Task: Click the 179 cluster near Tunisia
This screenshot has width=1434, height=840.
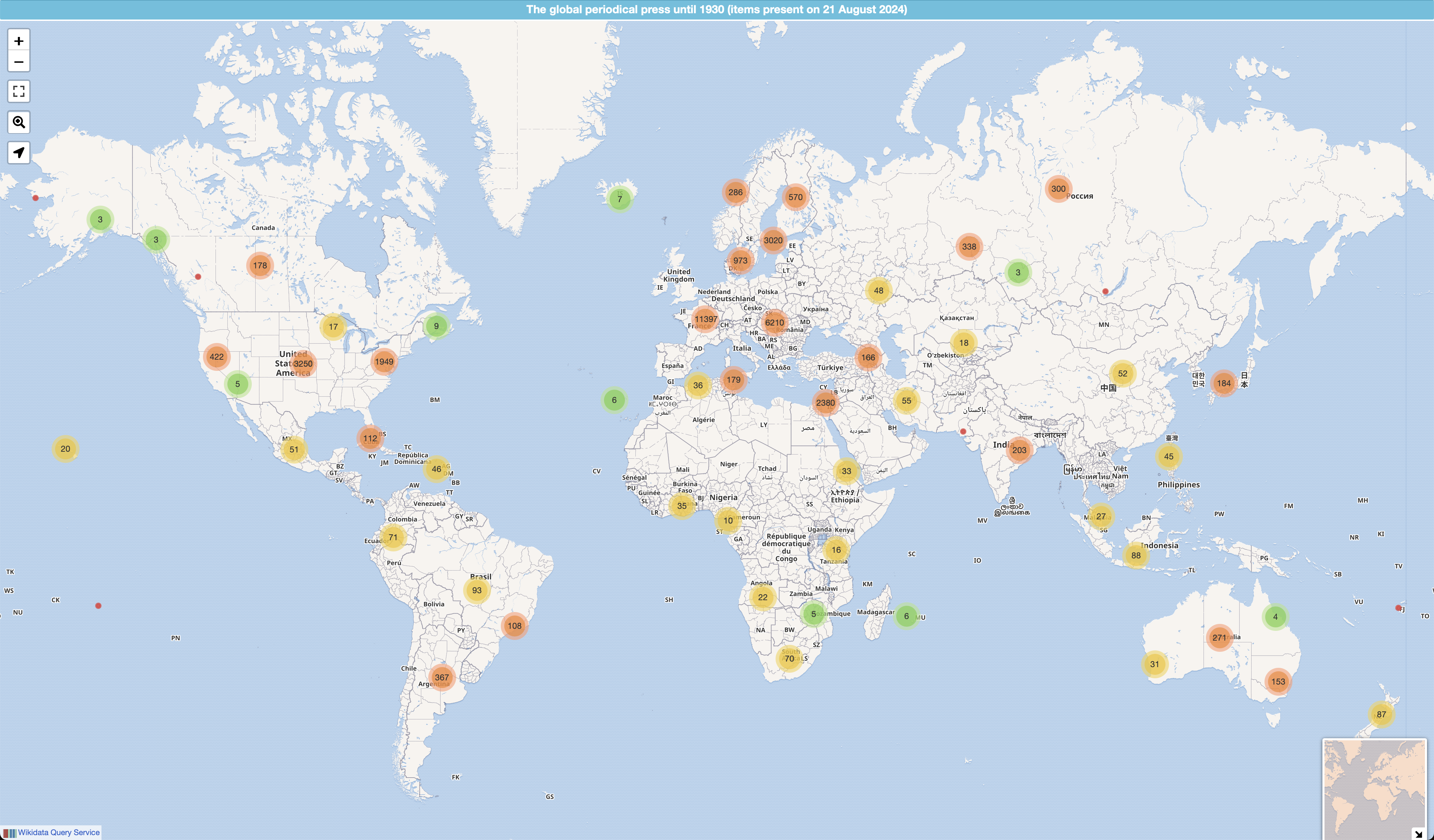Action: (733, 380)
